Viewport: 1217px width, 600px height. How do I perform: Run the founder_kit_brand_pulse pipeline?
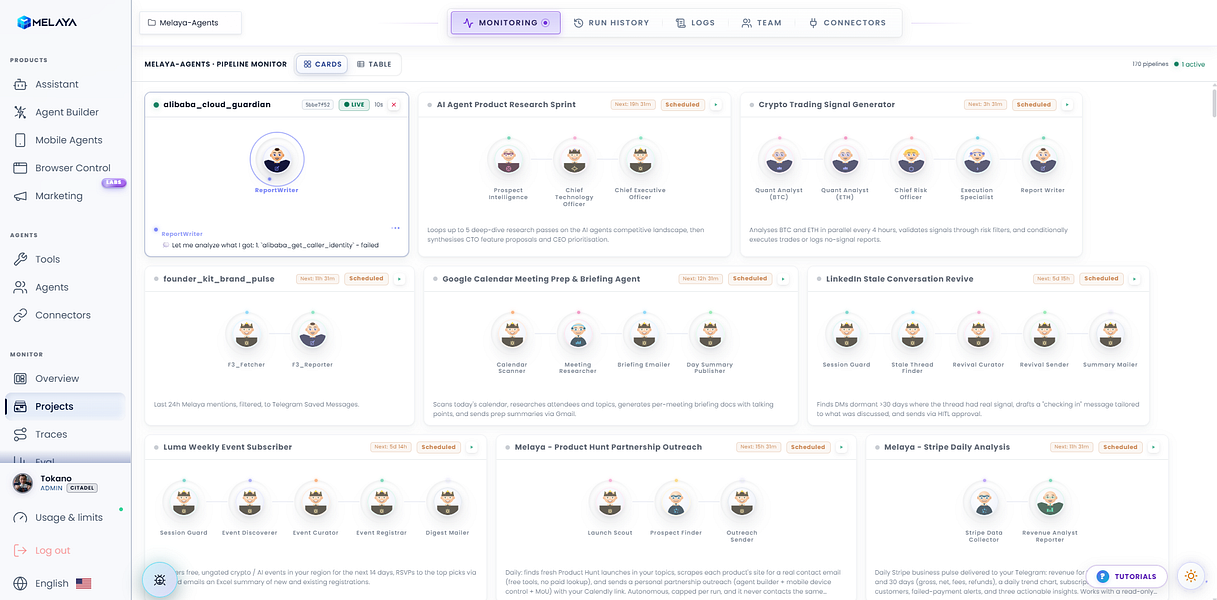click(x=399, y=279)
